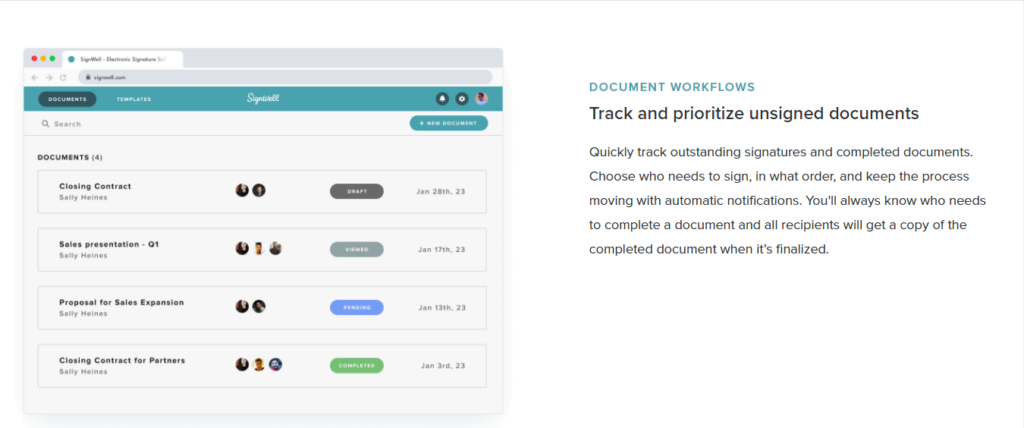This screenshot has width=1024, height=428.
Task: Select the SignWell browser tab
Action: tap(122, 59)
